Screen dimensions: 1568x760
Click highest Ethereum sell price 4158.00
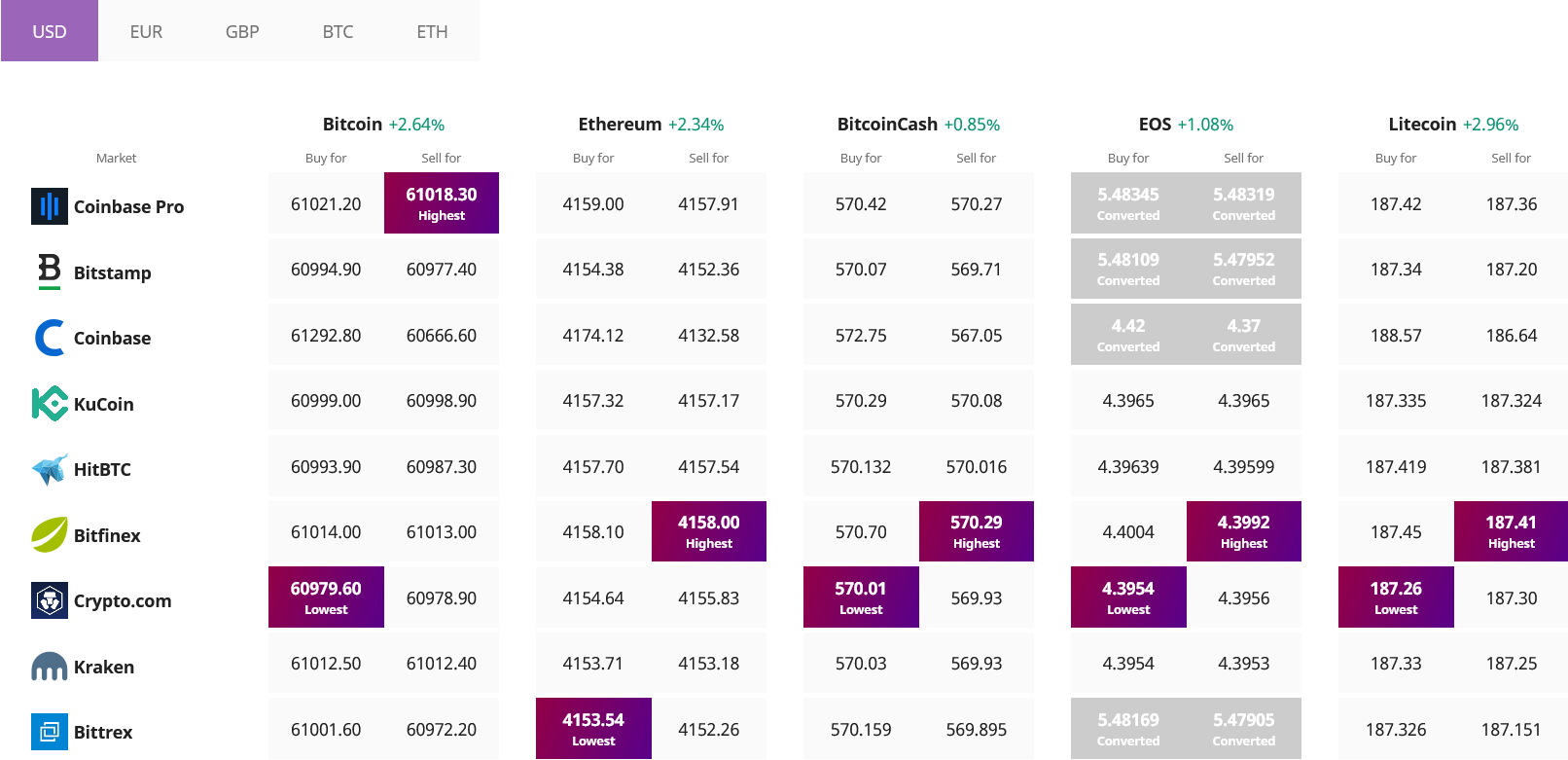click(709, 531)
